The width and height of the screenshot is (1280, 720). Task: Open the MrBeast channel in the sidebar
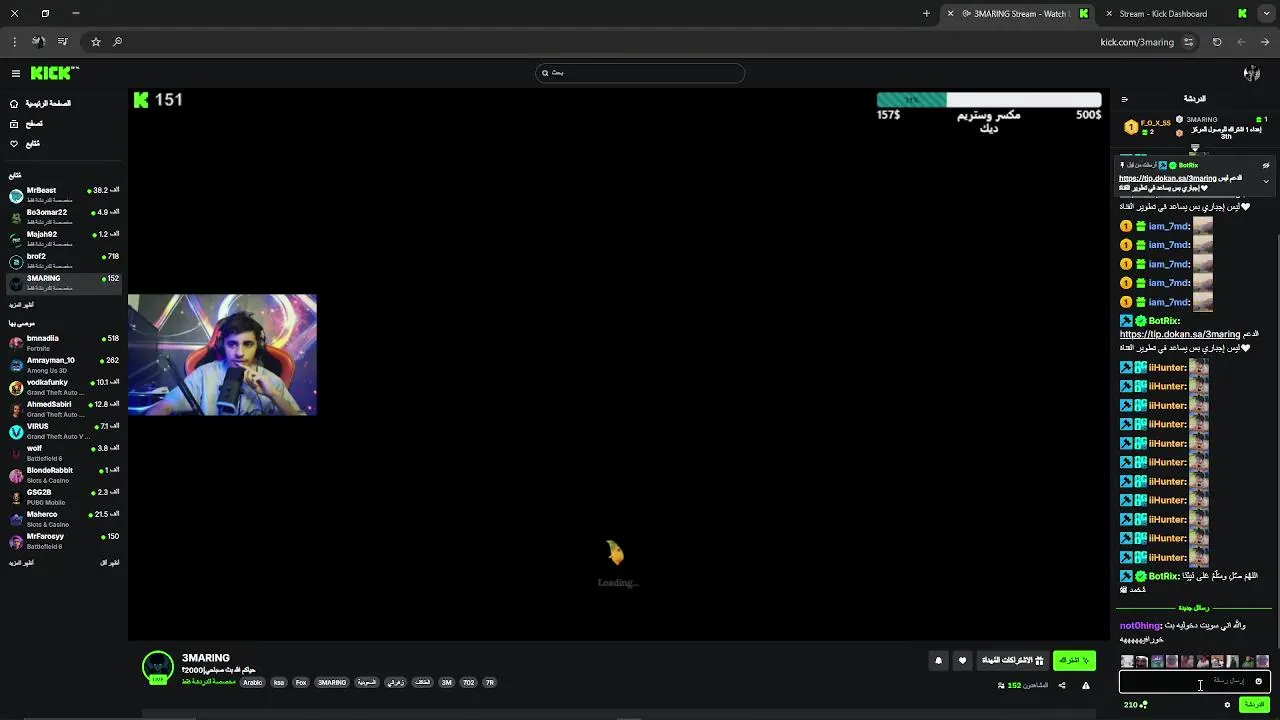click(x=64, y=194)
